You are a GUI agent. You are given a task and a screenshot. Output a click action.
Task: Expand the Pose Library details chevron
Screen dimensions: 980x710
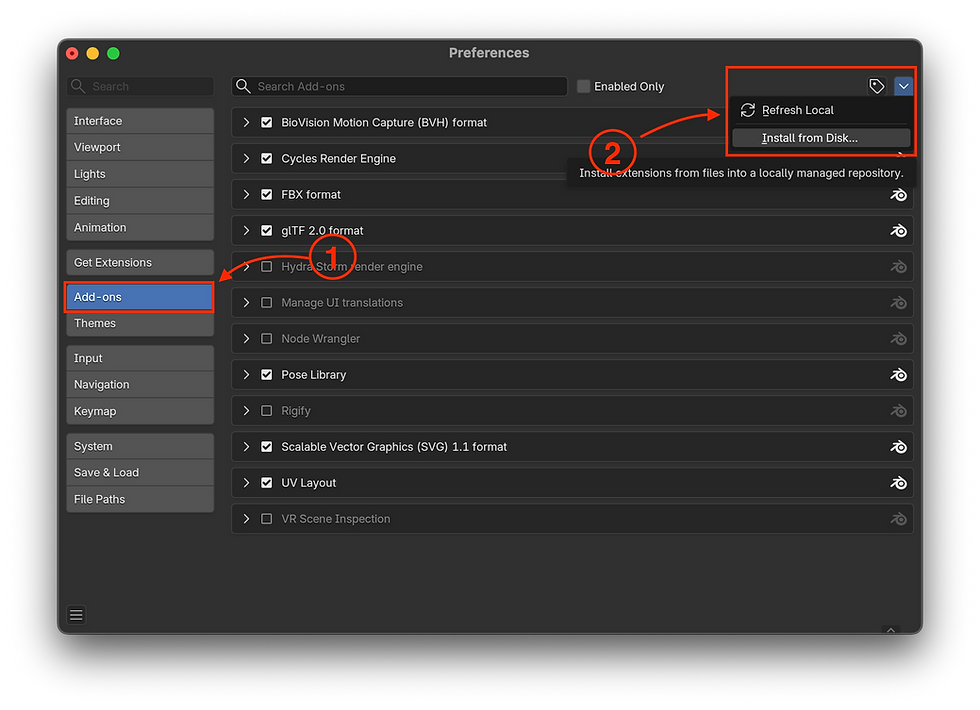[246, 375]
